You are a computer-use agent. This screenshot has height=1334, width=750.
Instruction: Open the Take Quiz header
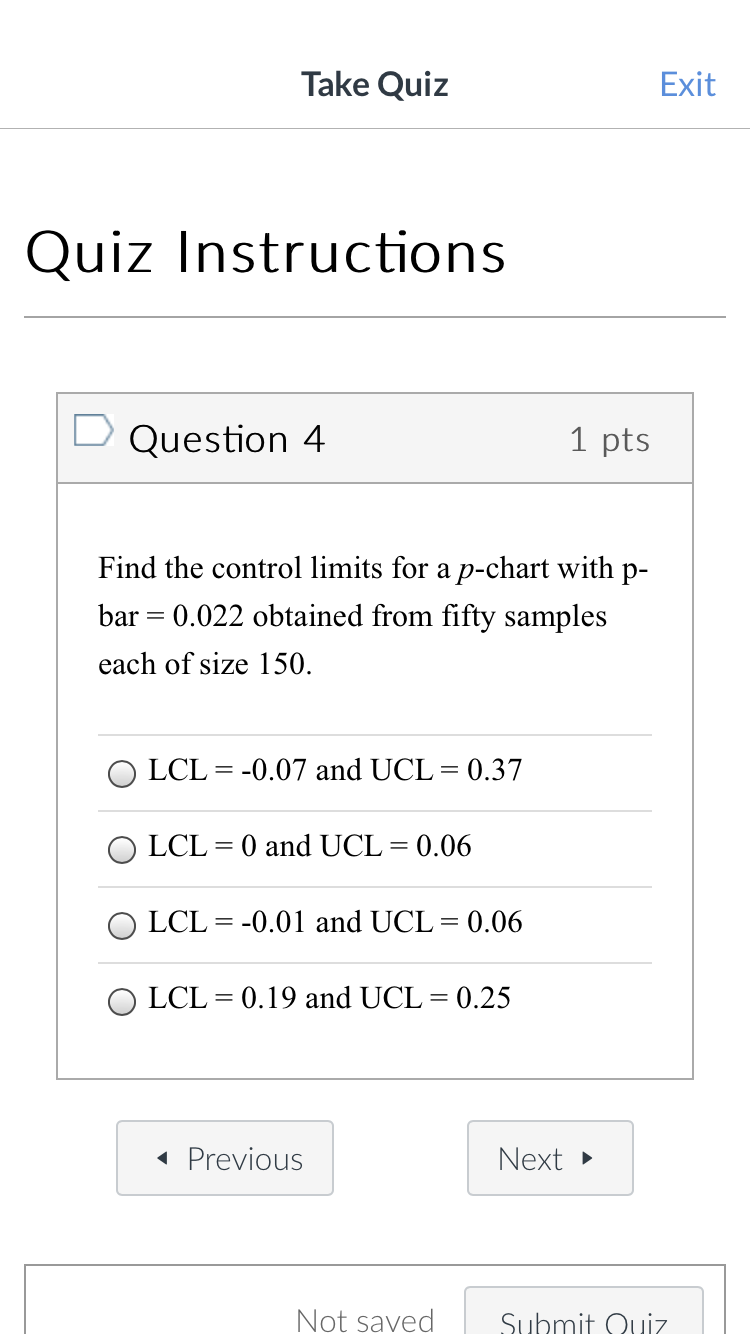pos(374,84)
